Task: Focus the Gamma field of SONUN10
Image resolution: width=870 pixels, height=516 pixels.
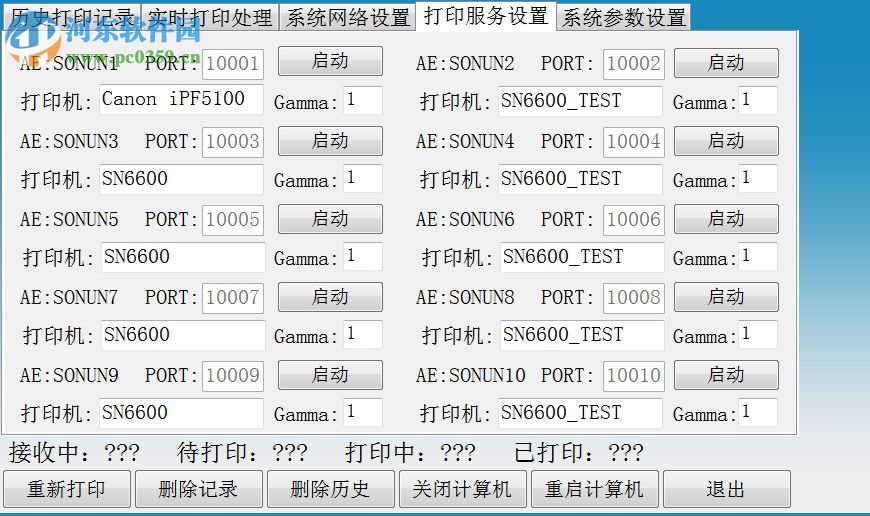Action: (757, 413)
